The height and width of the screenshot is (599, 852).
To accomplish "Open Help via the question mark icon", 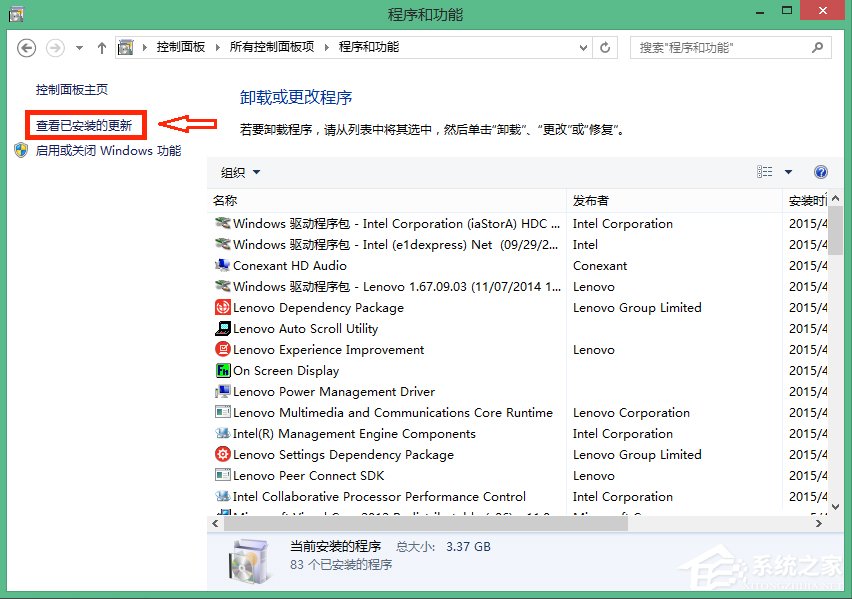I will click(x=821, y=171).
